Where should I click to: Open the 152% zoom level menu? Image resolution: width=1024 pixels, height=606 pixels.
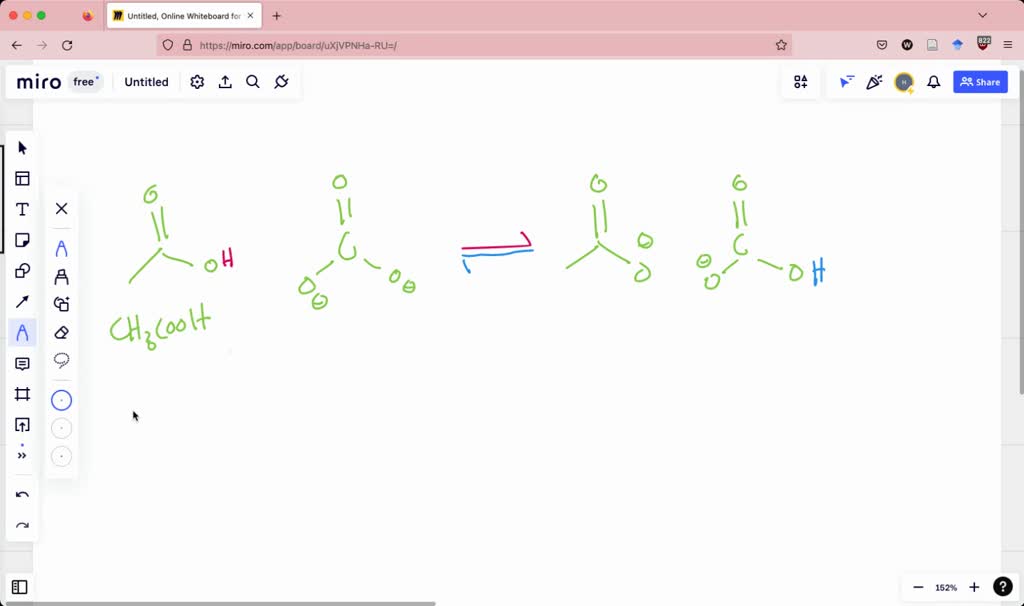point(946,587)
